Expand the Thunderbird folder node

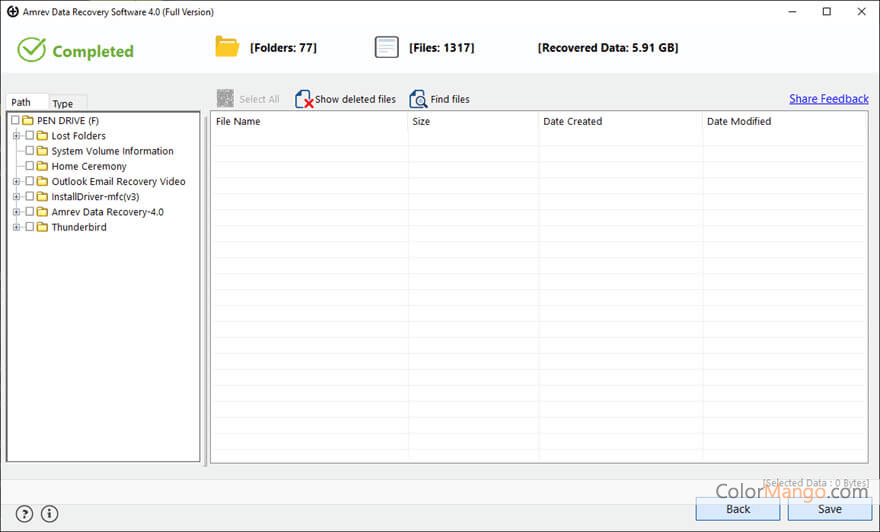click(16, 227)
